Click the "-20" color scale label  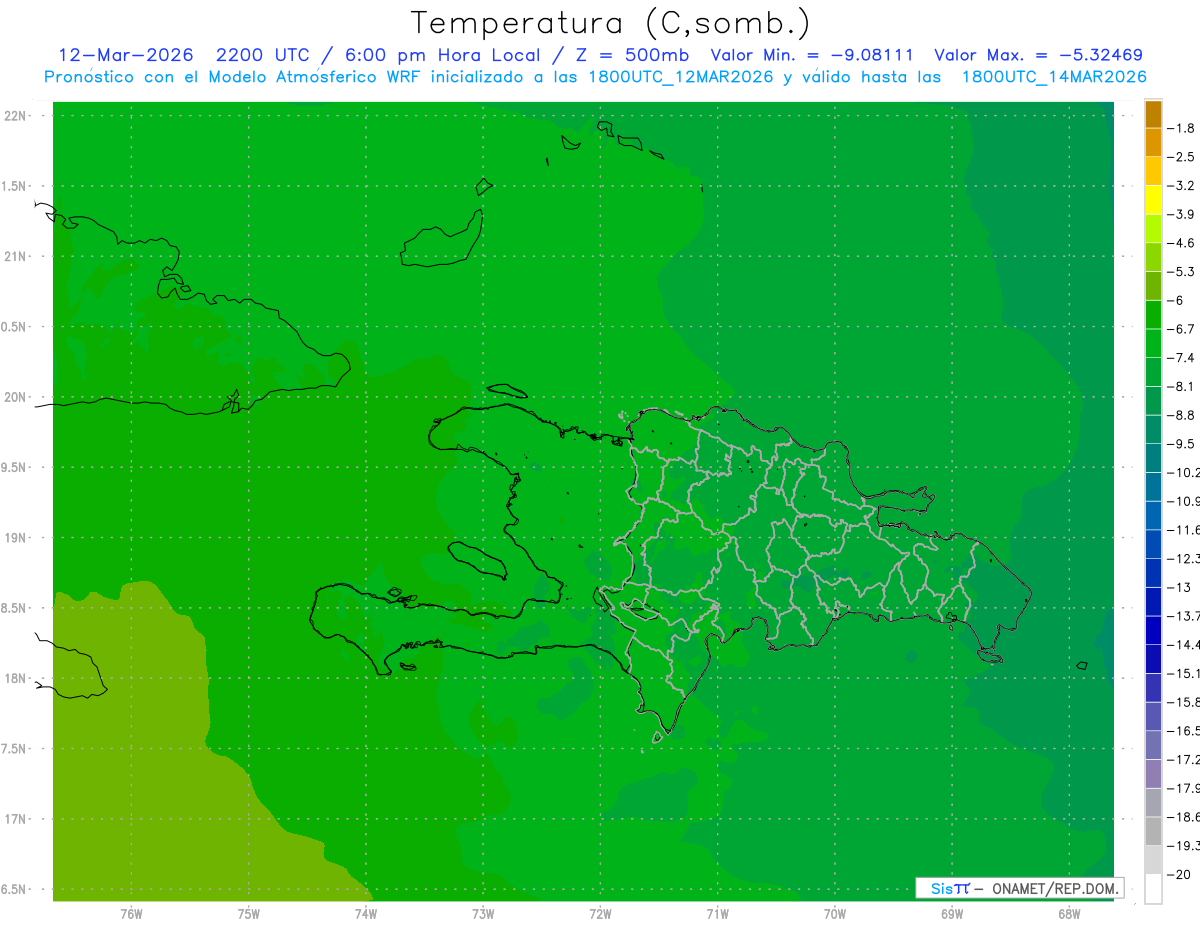1179,875
